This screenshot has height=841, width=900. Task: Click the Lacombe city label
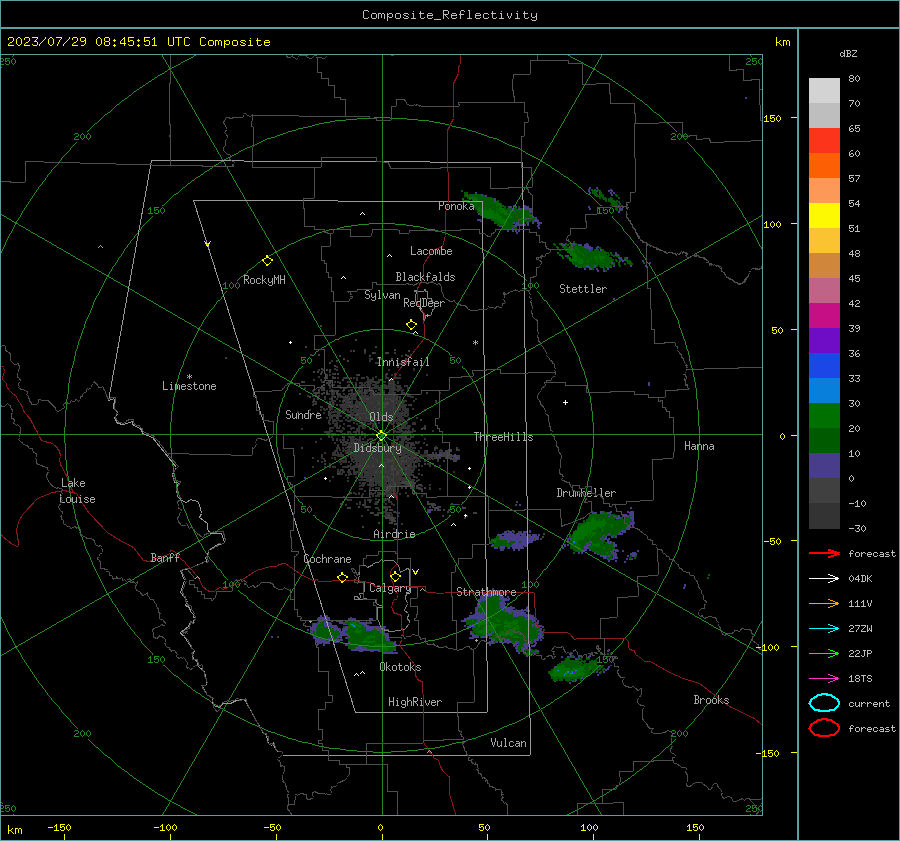[431, 251]
